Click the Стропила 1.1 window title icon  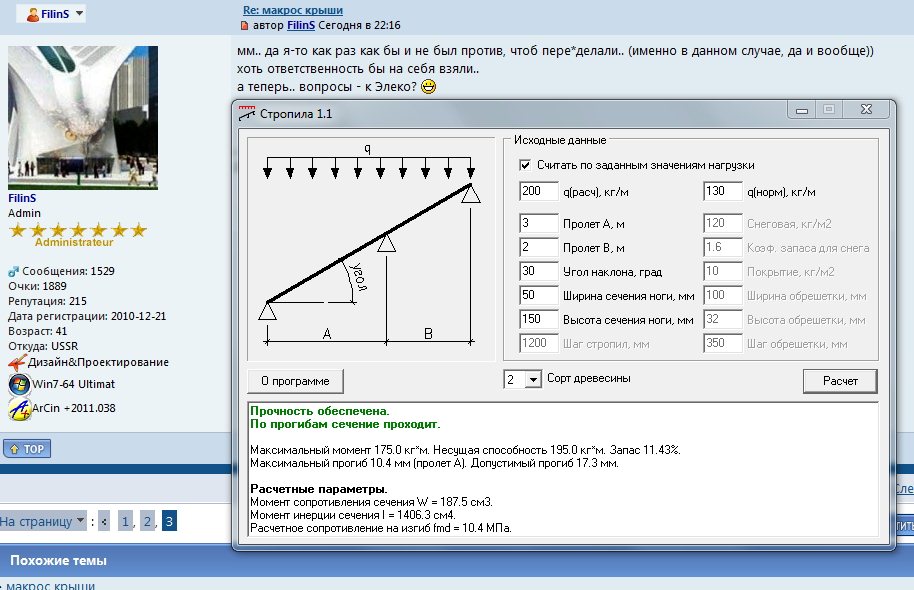[x=247, y=113]
